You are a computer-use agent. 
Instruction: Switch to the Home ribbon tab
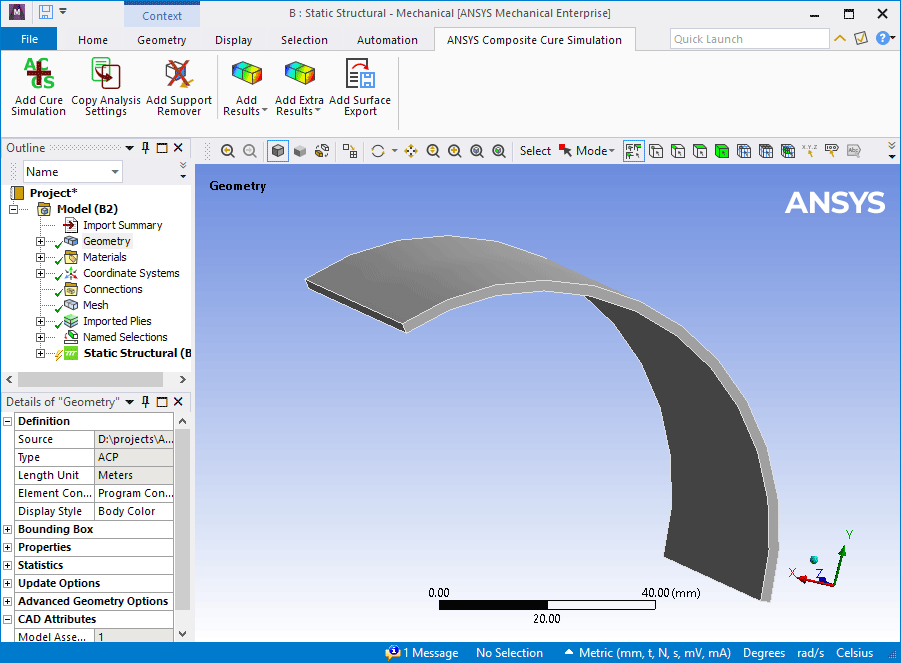(x=92, y=40)
